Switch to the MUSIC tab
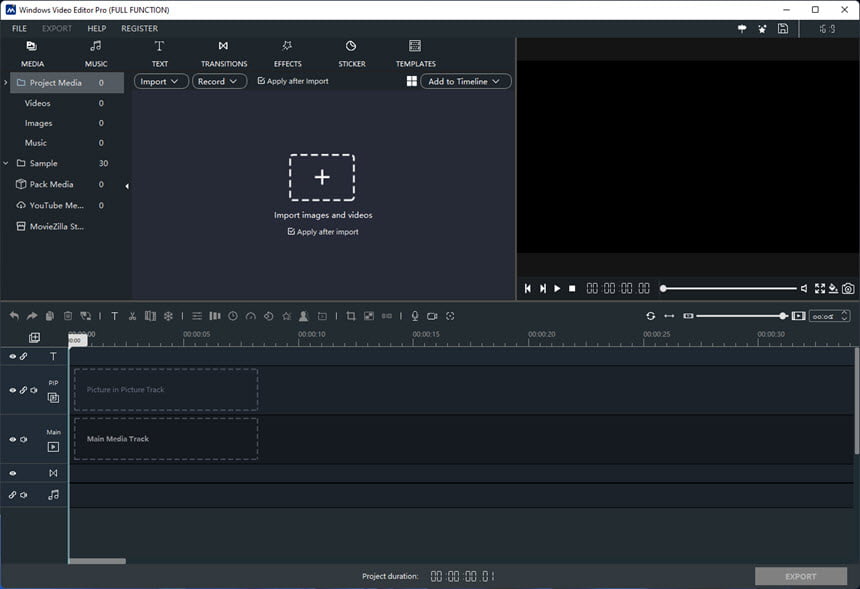The width and height of the screenshot is (860, 589). (96, 54)
